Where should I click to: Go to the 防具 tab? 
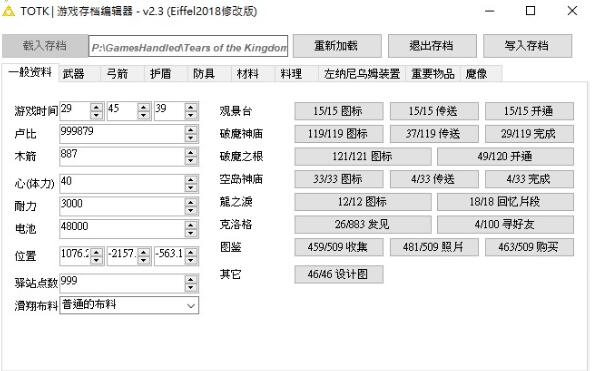pyautogui.click(x=209, y=74)
